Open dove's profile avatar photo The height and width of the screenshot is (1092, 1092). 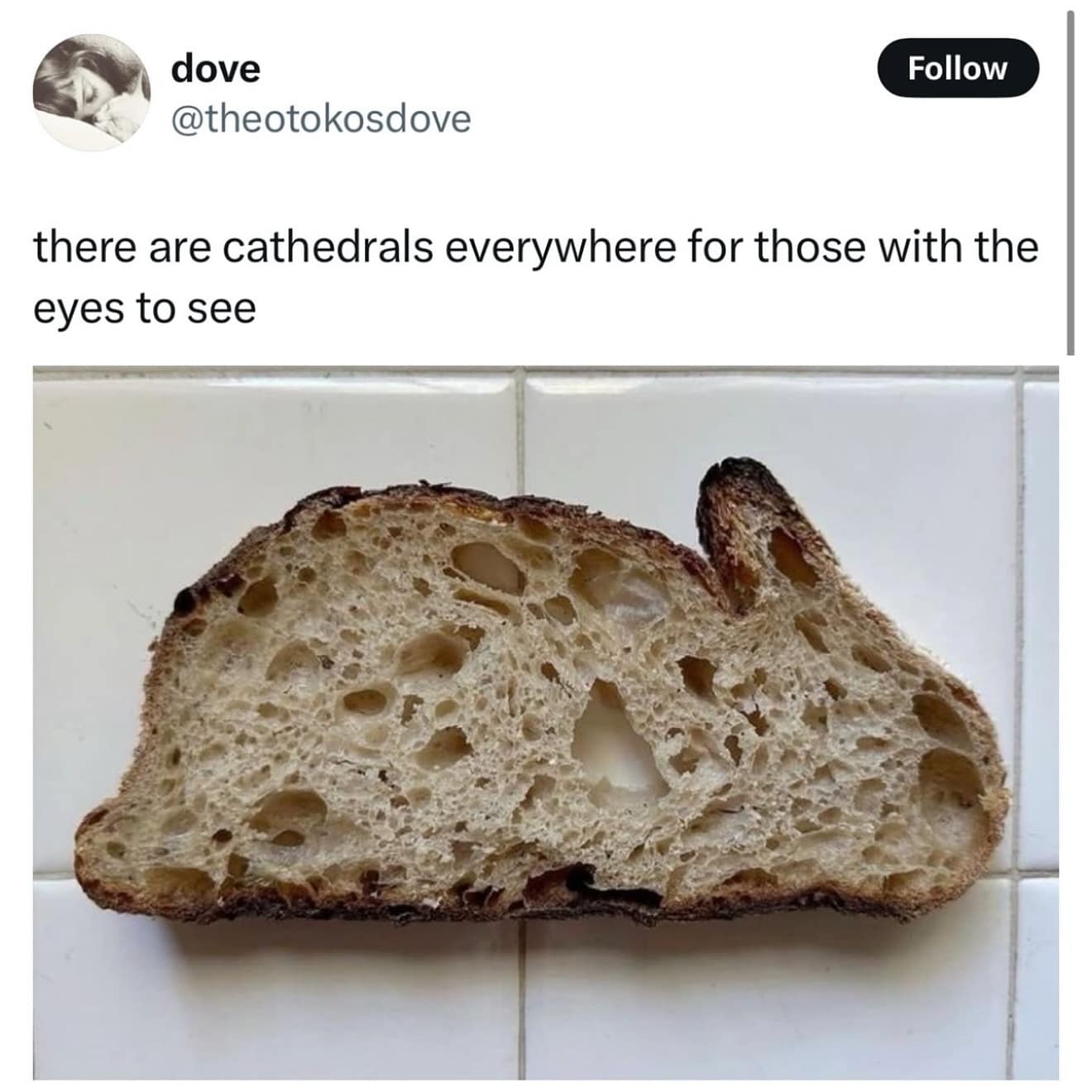click(x=91, y=93)
